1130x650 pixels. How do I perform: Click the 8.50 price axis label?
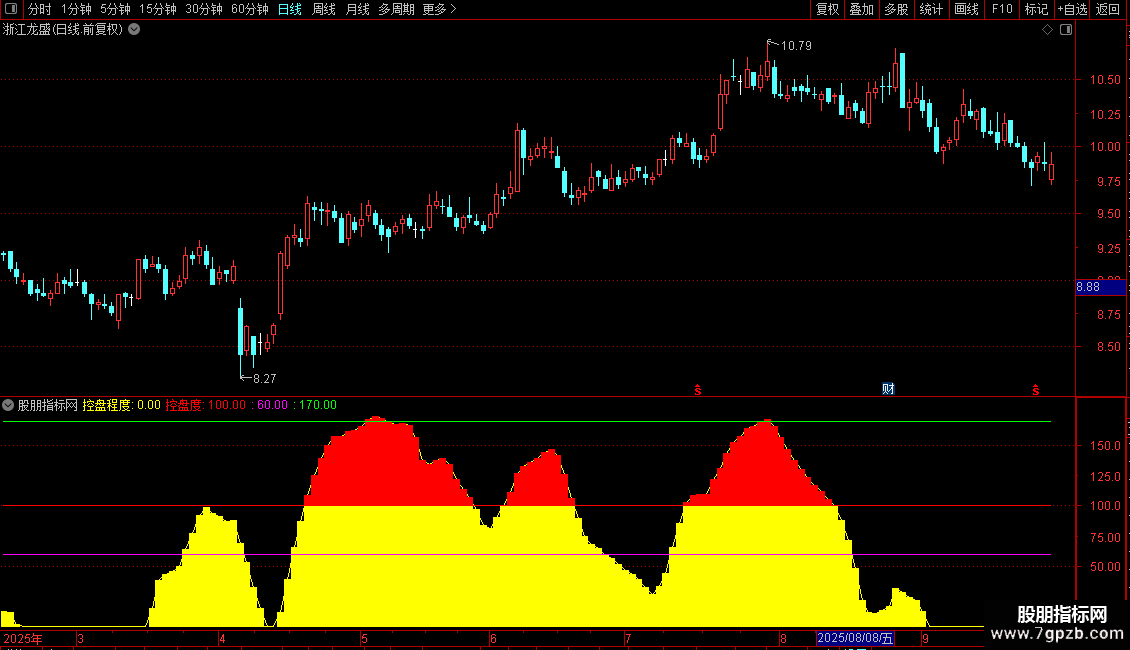tap(1108, 347)
